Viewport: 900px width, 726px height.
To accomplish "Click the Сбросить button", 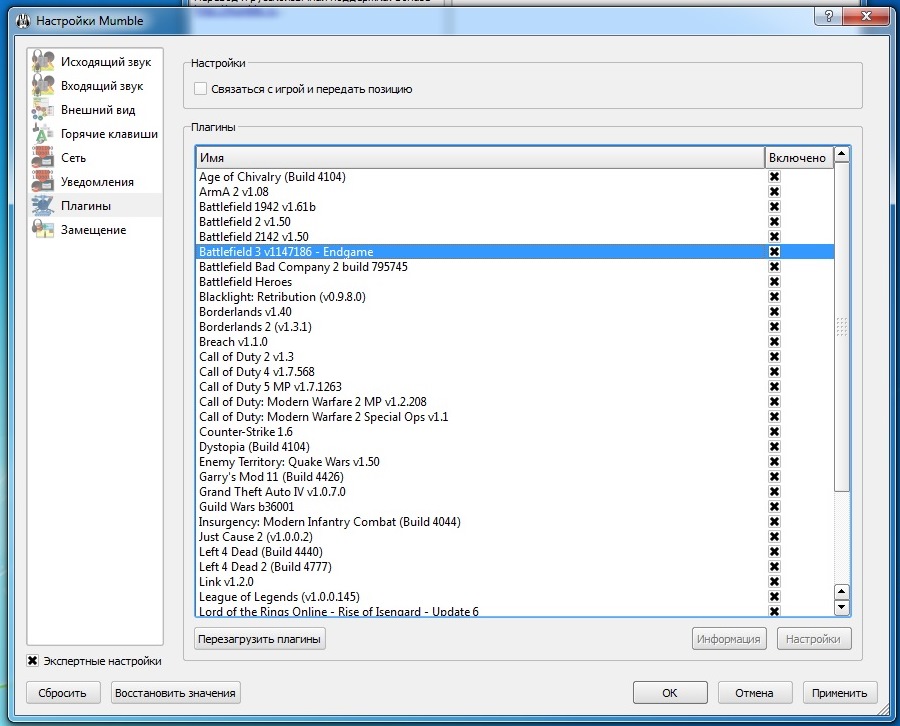I will coord(63,693).
